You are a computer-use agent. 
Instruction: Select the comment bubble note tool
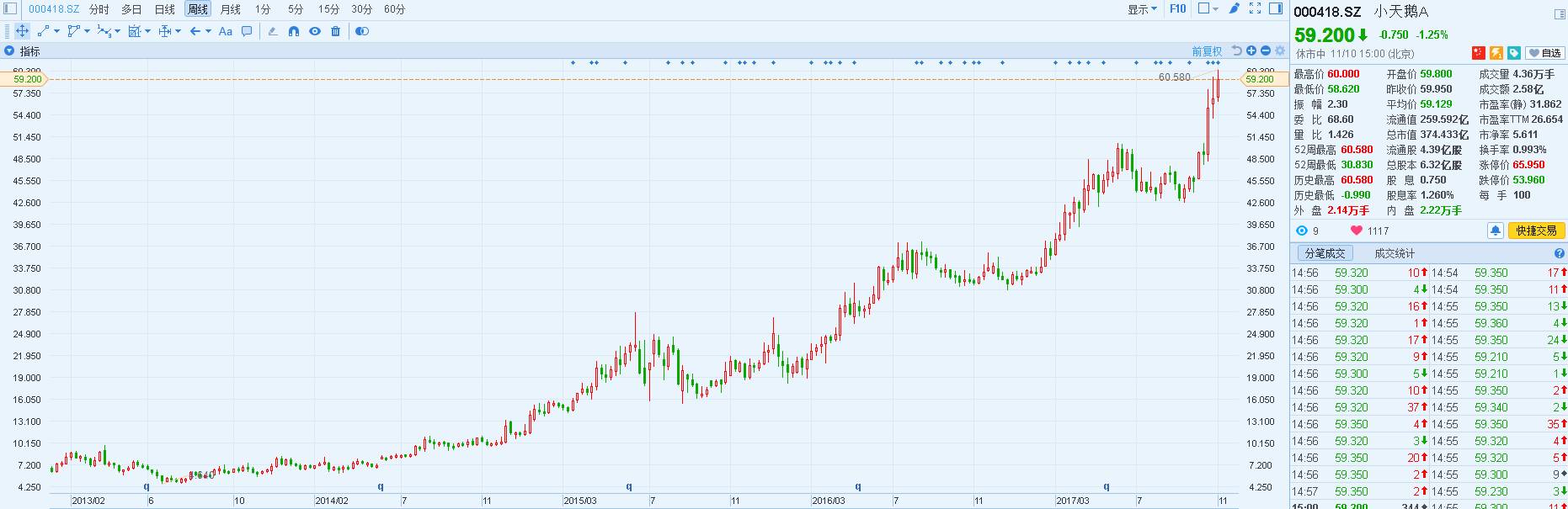(247, 31)
